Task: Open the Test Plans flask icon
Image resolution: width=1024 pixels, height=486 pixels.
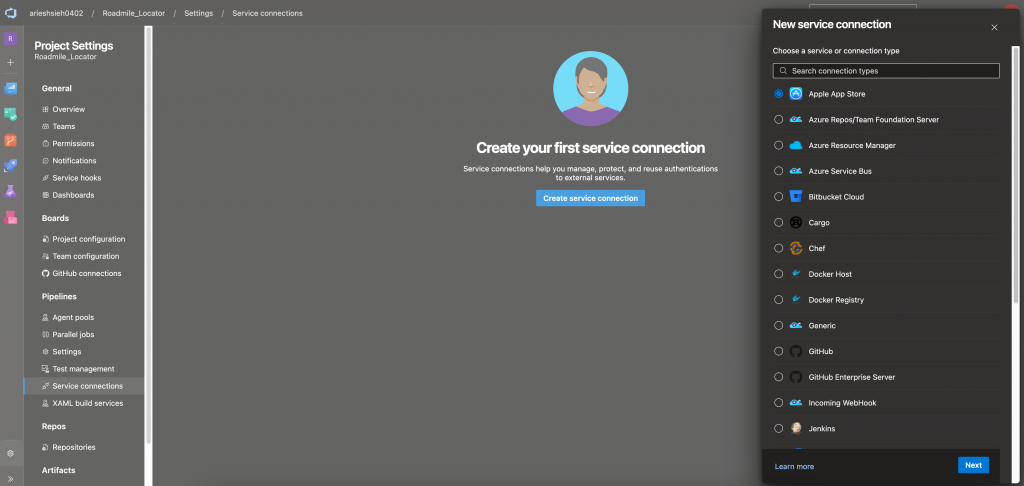Action: tap(10, 191)
